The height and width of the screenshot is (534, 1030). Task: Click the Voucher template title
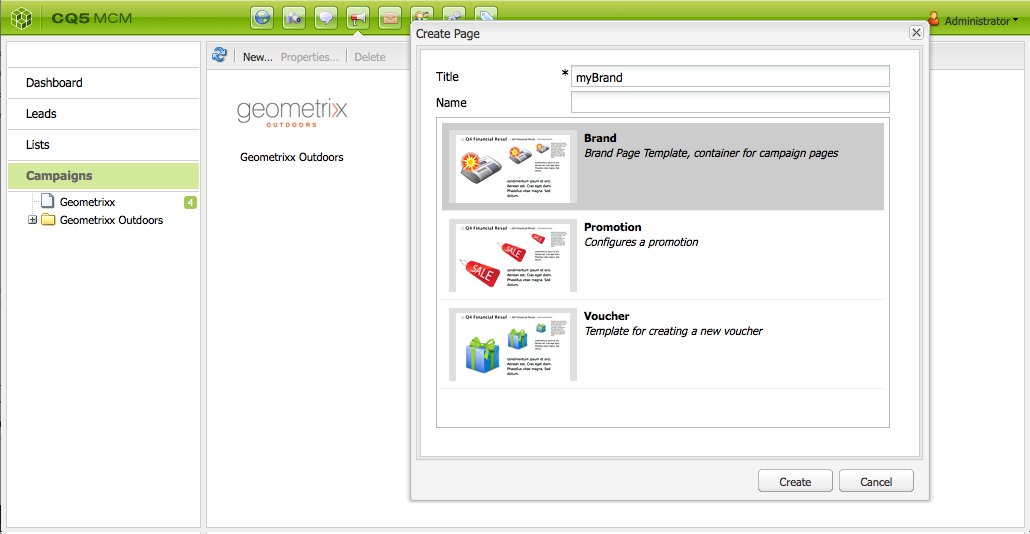(x=607, y=316)
